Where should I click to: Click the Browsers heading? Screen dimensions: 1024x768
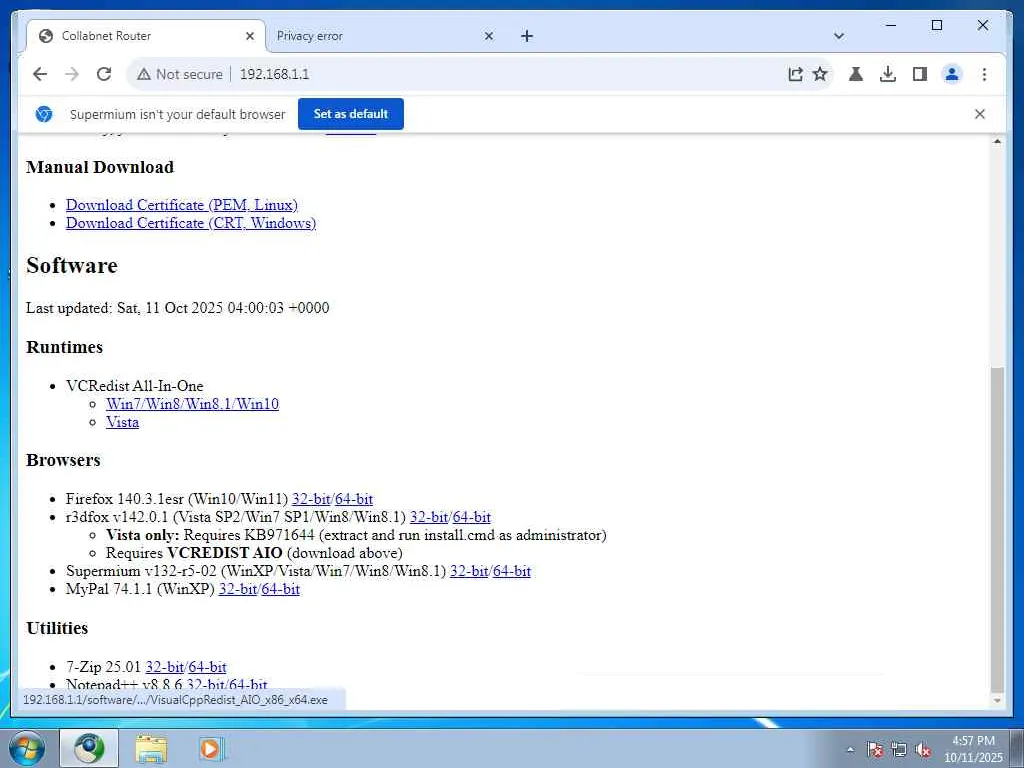click(63, 460)
